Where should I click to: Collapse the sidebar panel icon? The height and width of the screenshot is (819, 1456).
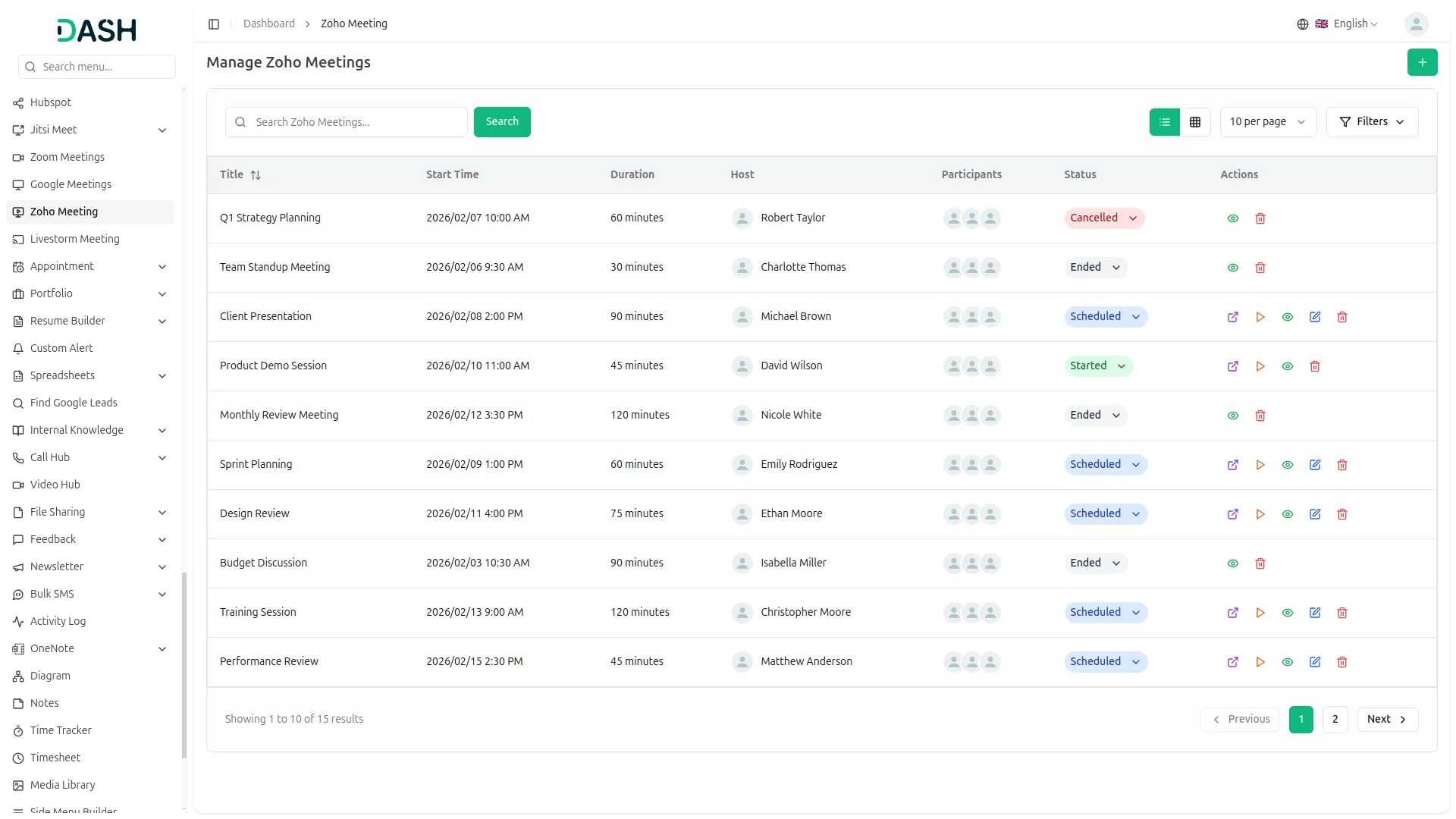pos(214,24)
